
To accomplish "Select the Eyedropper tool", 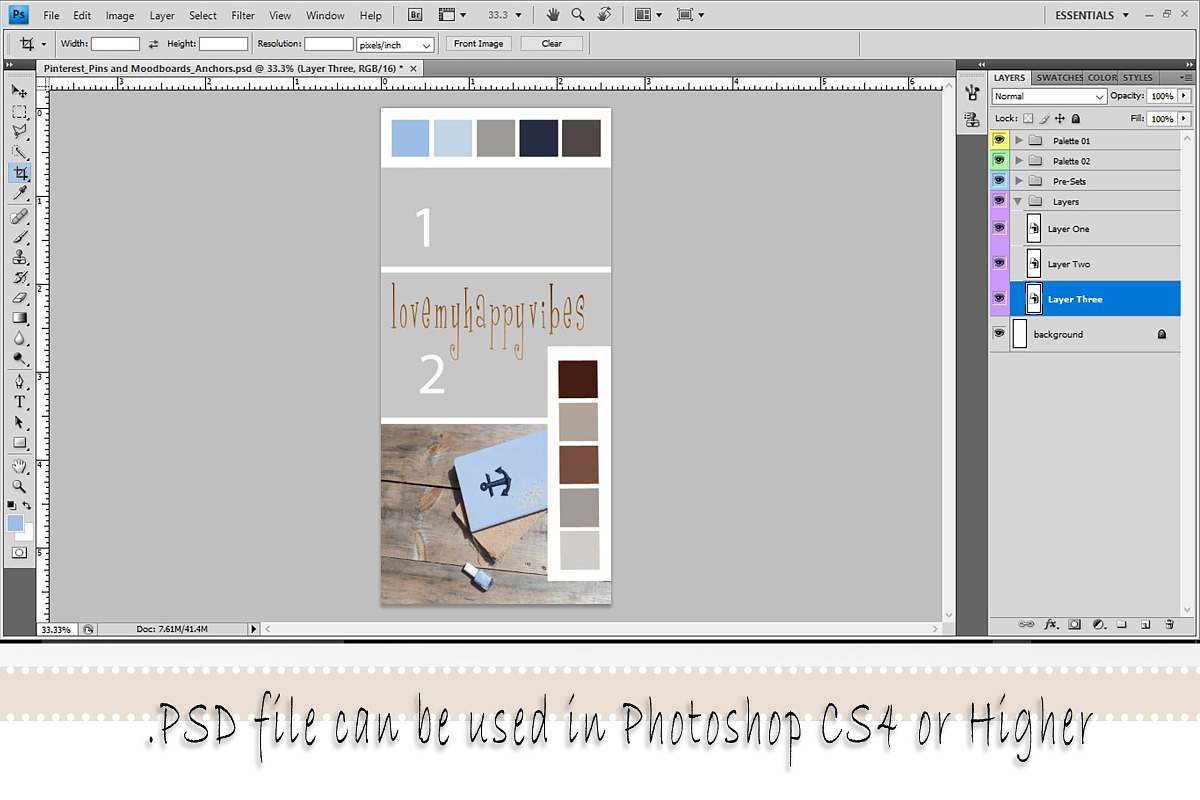I will (x=19, y=194).
